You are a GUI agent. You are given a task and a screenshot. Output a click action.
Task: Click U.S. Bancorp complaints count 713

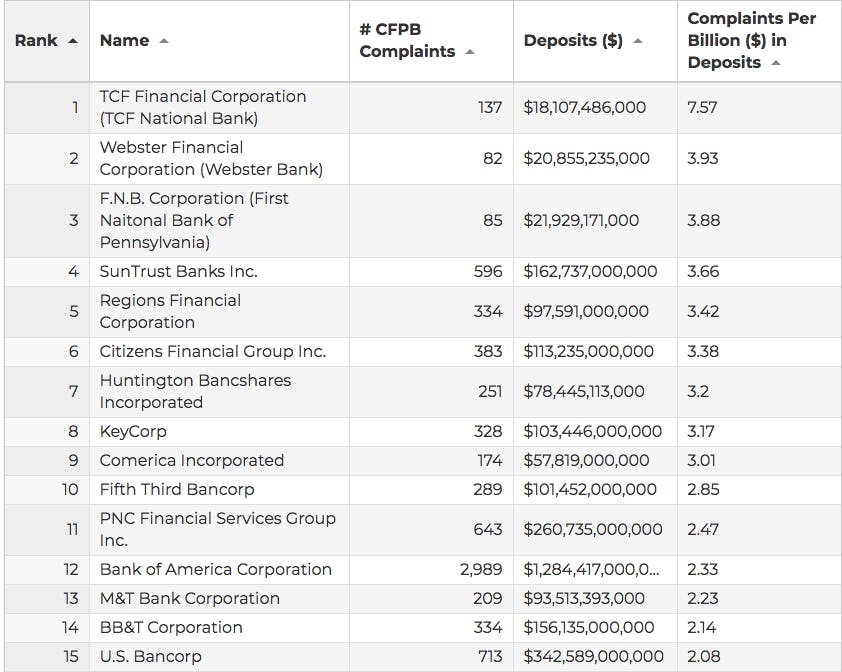pyautogui.click(x=488, y=656)
